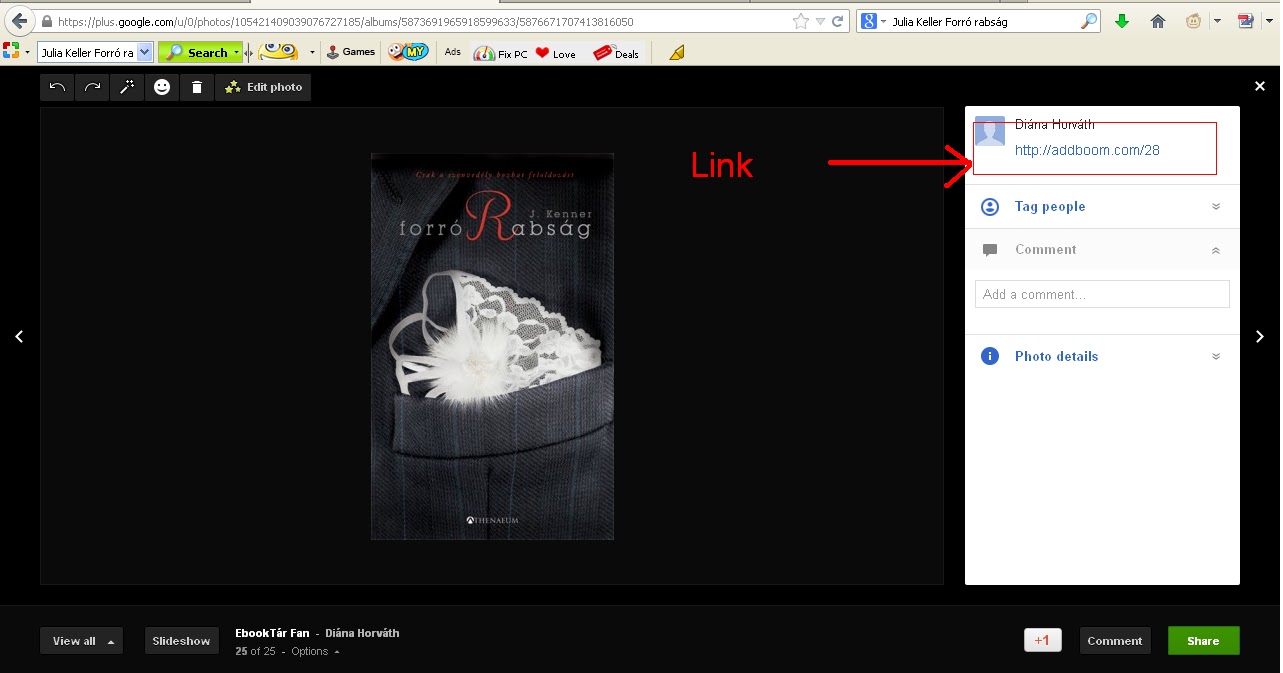Image resolution: width=1283 pixels, height=673 pixels.
Task: Click the monkey face add-on icon
Action: point(1193,21)
